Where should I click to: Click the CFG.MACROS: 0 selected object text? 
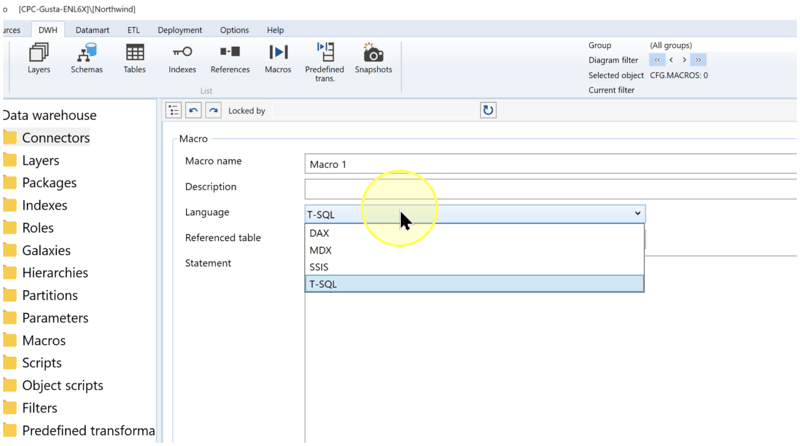[x=679, y=75]
